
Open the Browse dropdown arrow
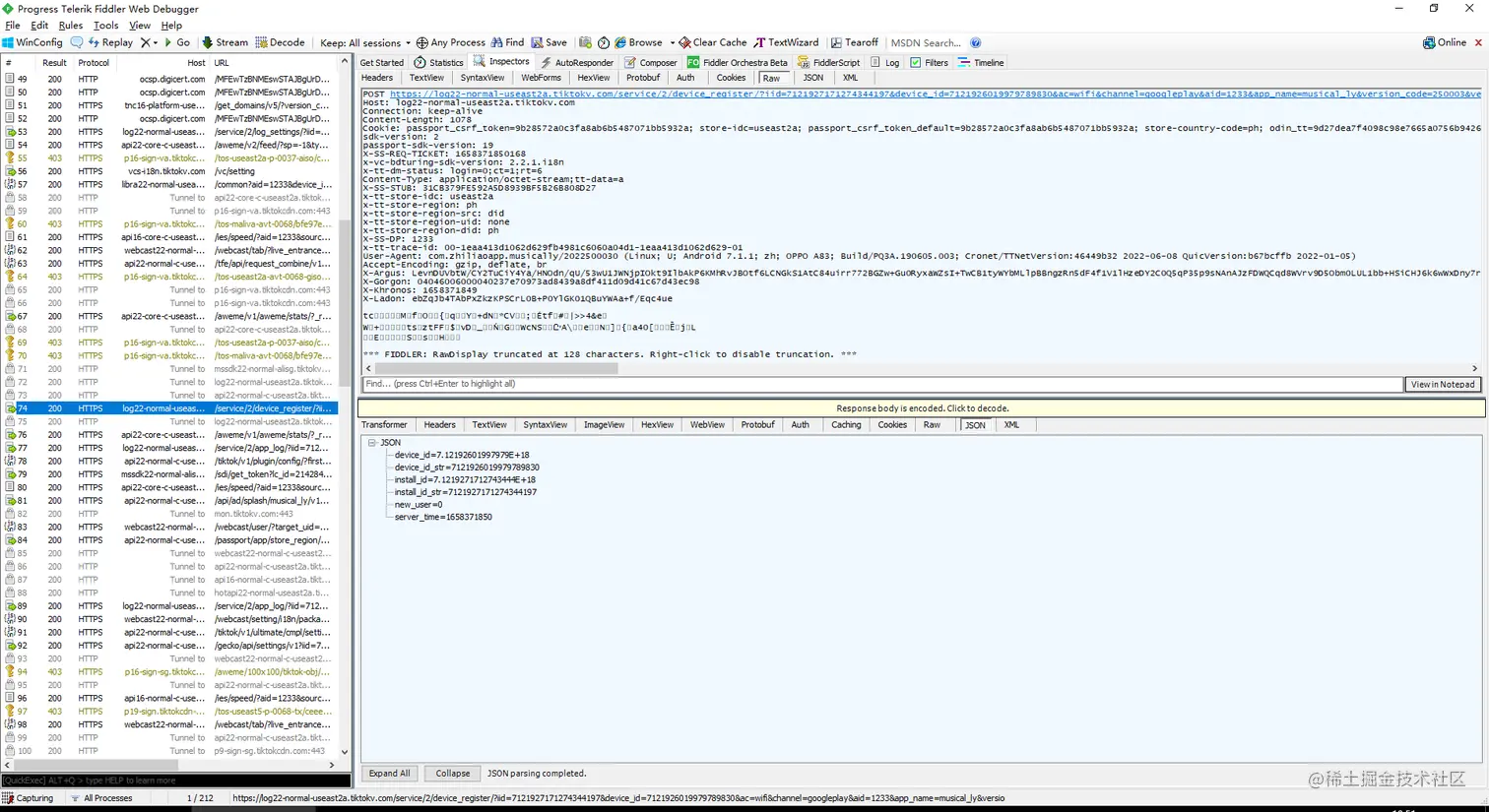[673, 42]
